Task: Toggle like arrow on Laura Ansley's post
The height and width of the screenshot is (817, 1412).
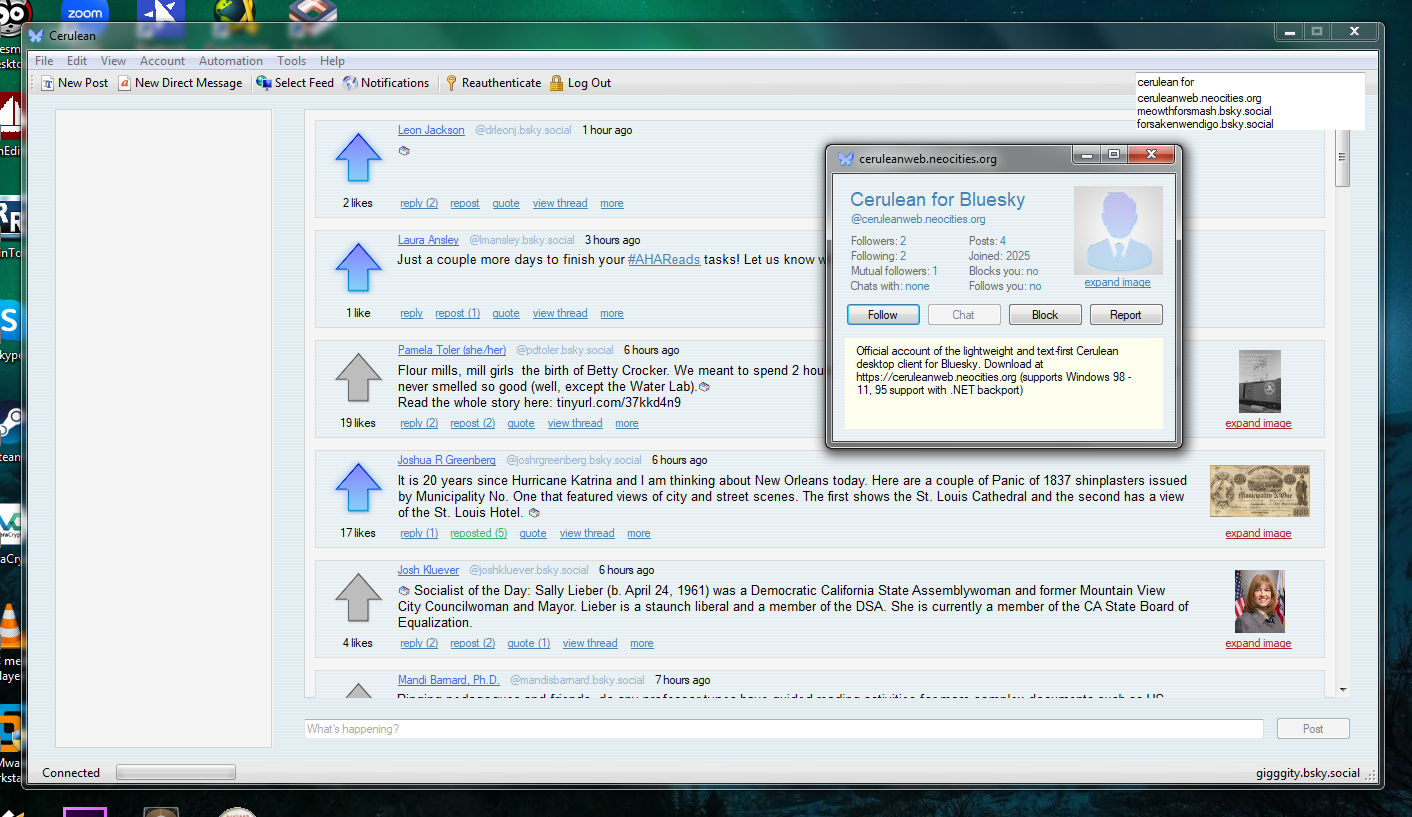Action: pos(358,268)
